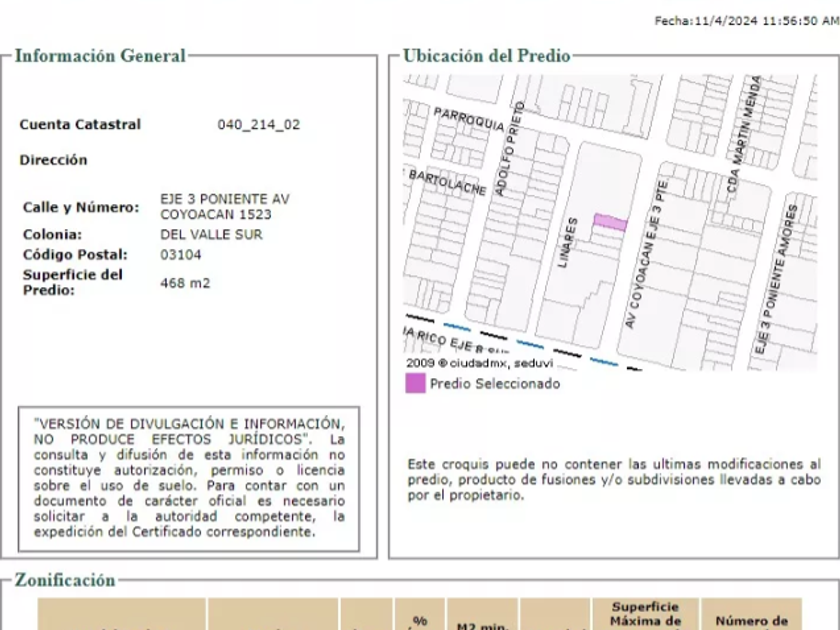Select the cadastral account value 040_214_02

(x=259, y=125)
